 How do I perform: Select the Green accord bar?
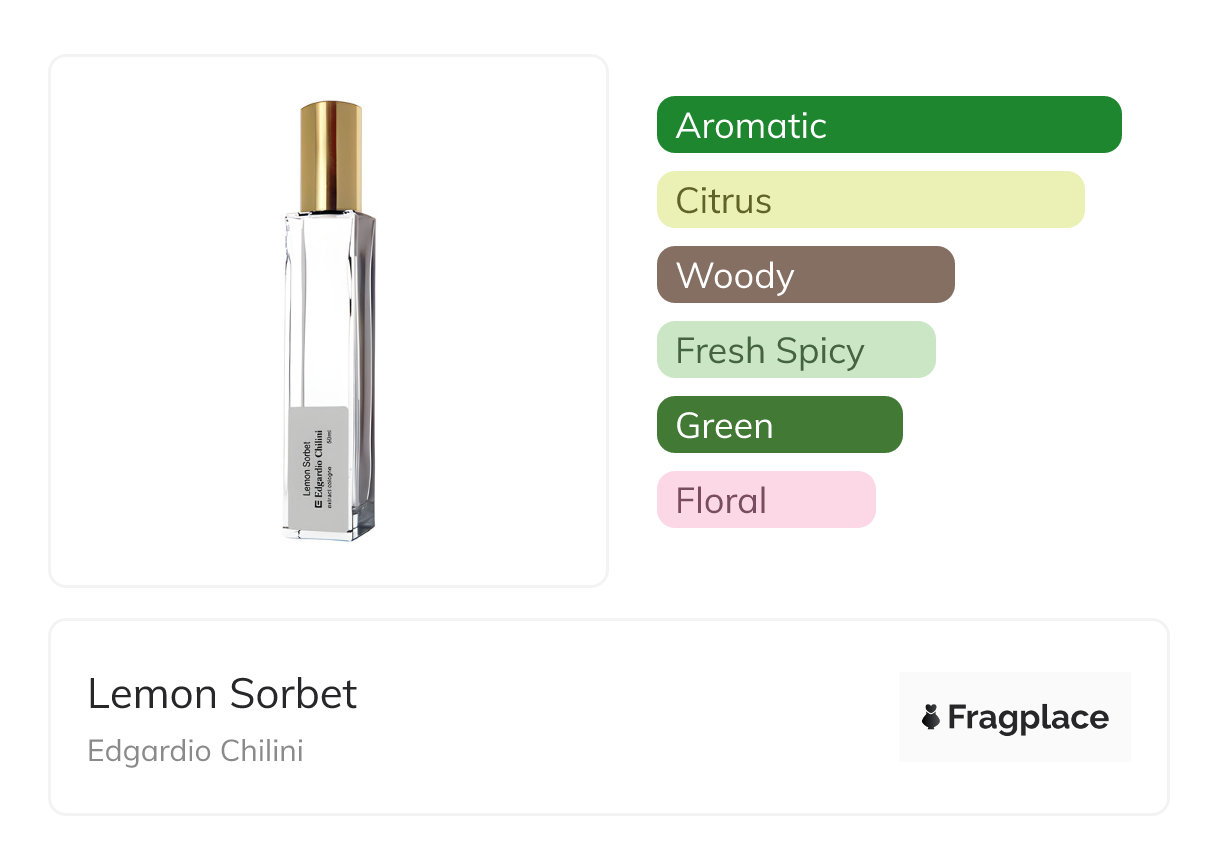(x=779, y=425)
